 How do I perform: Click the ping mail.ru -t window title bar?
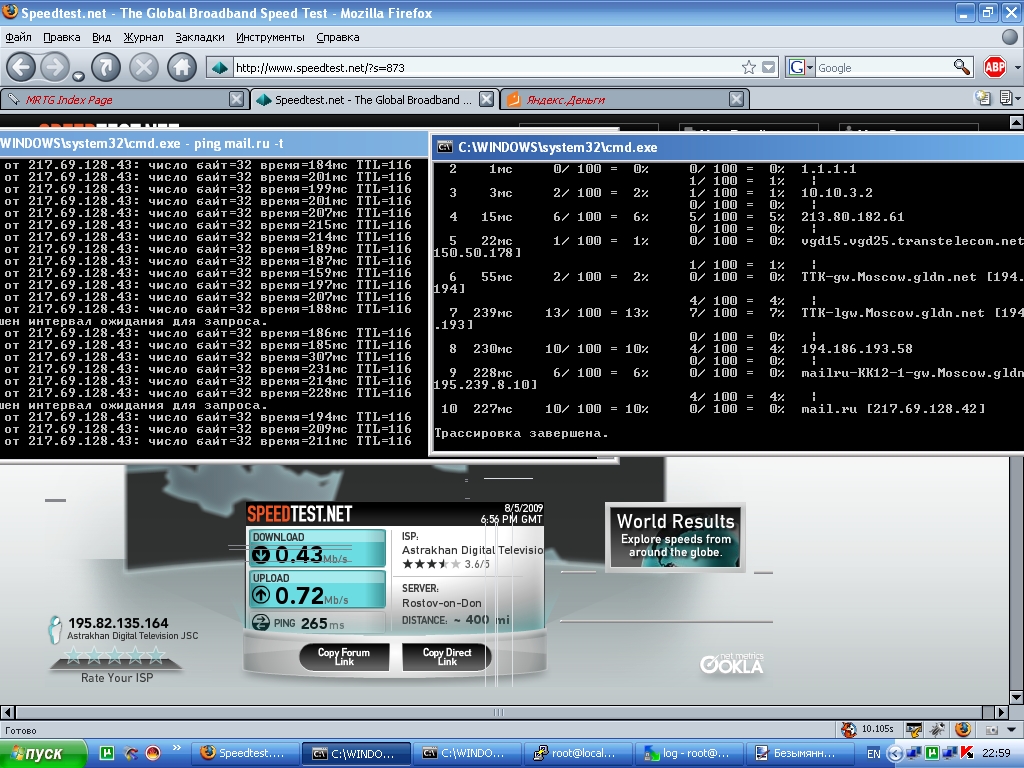[x=214, y=144]
